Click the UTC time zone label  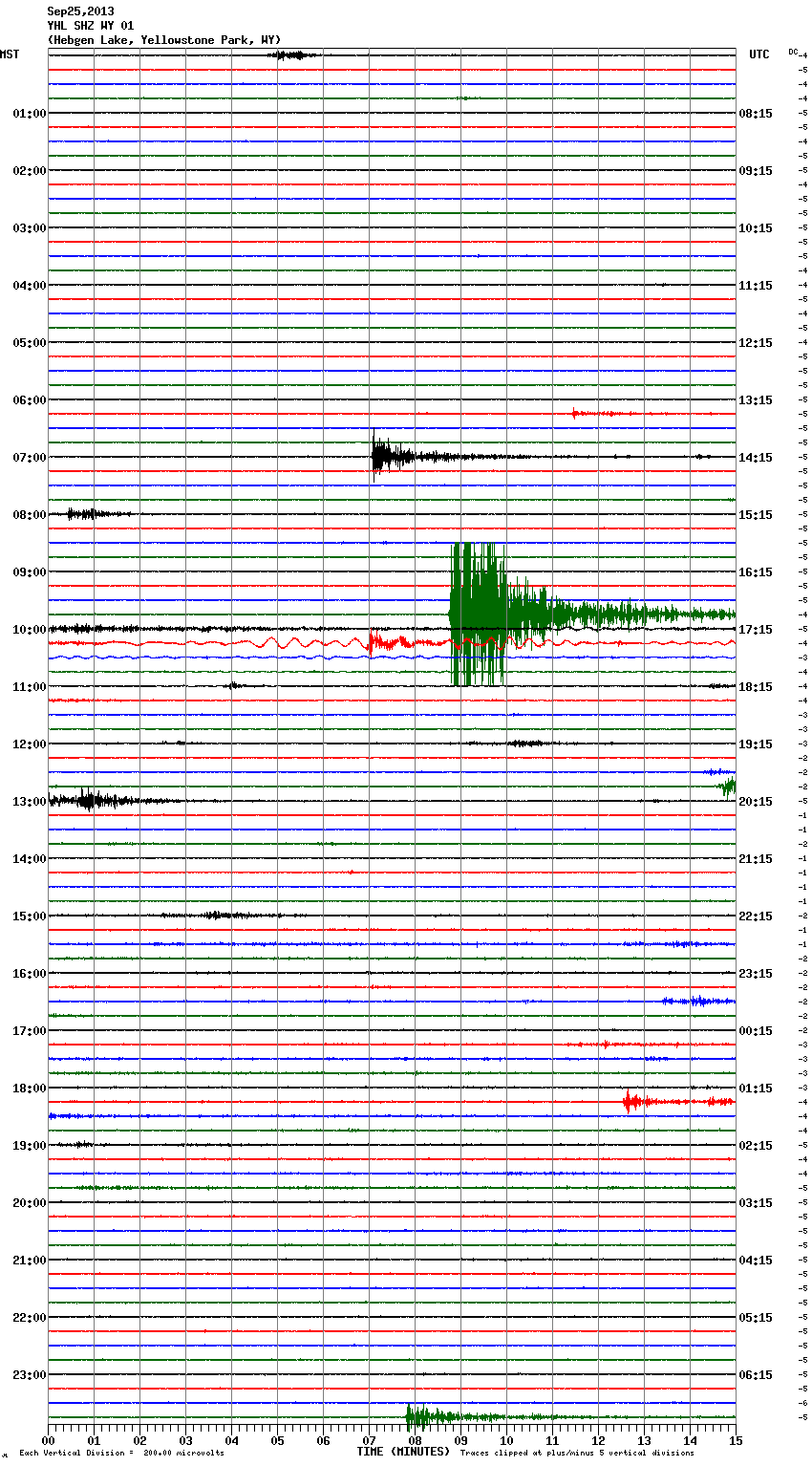tap(759, 54)
